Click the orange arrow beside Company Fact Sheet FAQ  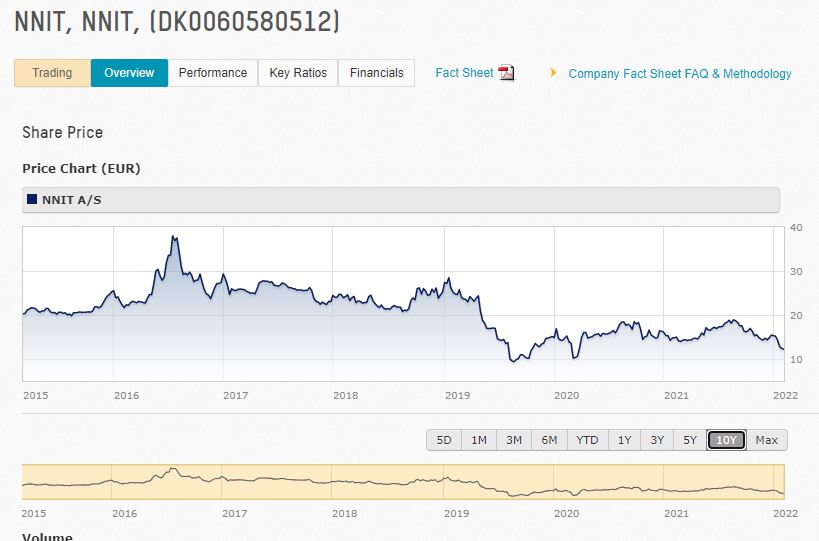[553, 73]
